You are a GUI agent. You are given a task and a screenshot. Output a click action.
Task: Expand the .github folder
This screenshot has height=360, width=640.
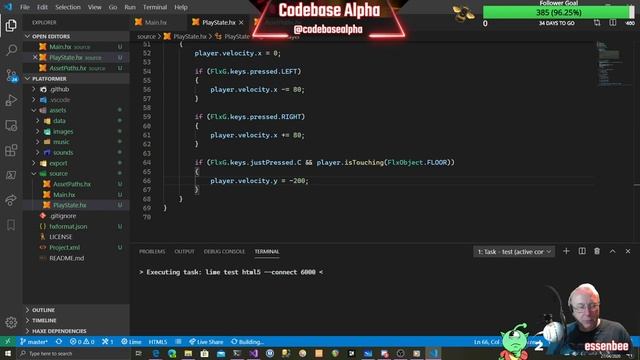34,89
